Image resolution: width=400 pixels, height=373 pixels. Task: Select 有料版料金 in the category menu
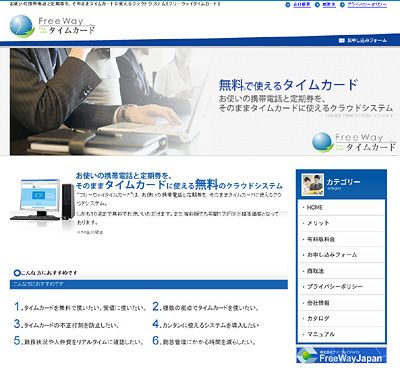pyautogui.click(x=342, y=239)
